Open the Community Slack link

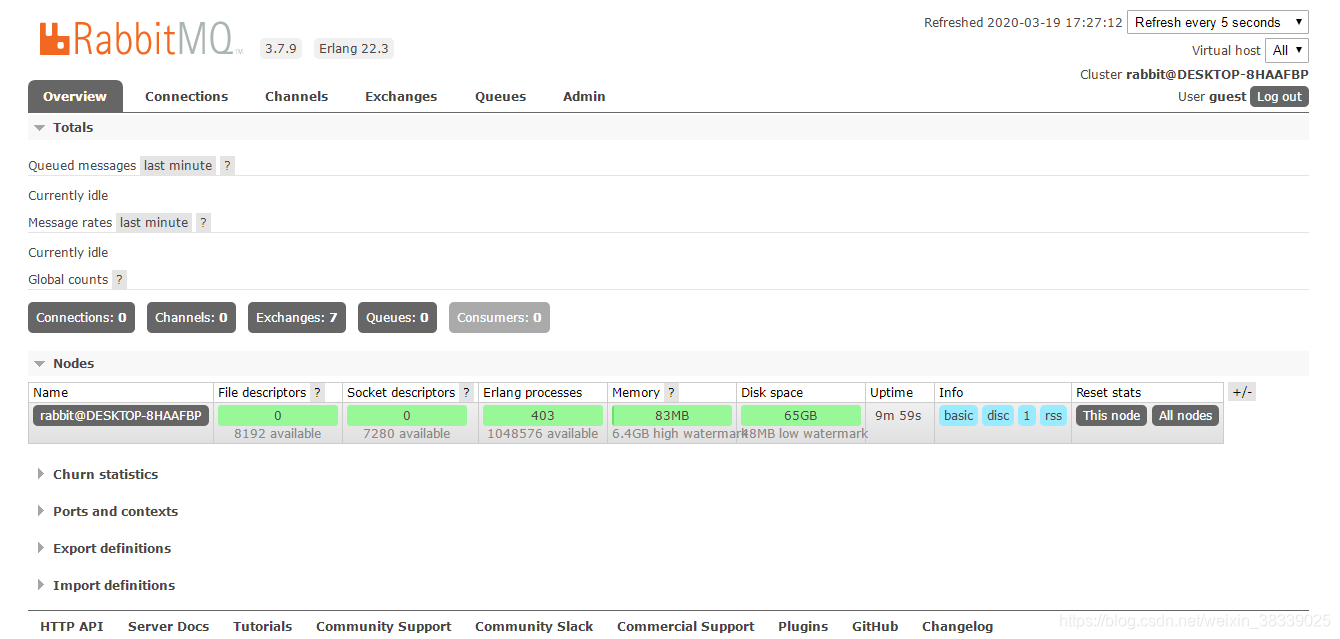534,627
